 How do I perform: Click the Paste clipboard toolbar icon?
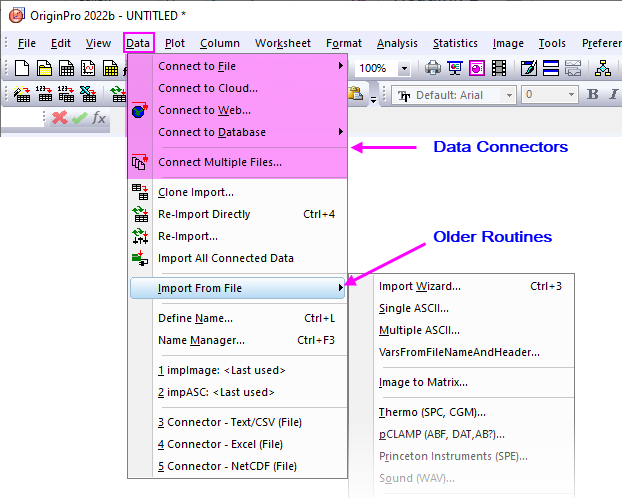tap(355, 94)
